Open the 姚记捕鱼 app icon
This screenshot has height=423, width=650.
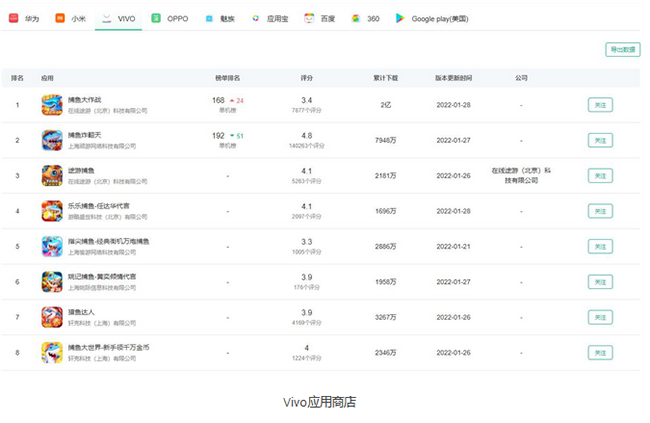tap(52, 282)
